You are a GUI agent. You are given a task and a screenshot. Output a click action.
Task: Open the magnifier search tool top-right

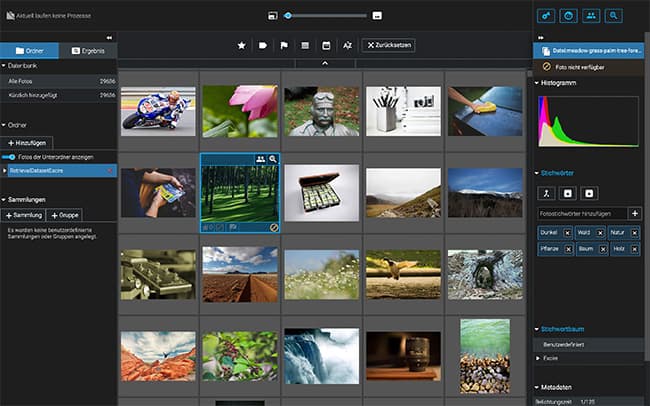(x=613, y=16)
